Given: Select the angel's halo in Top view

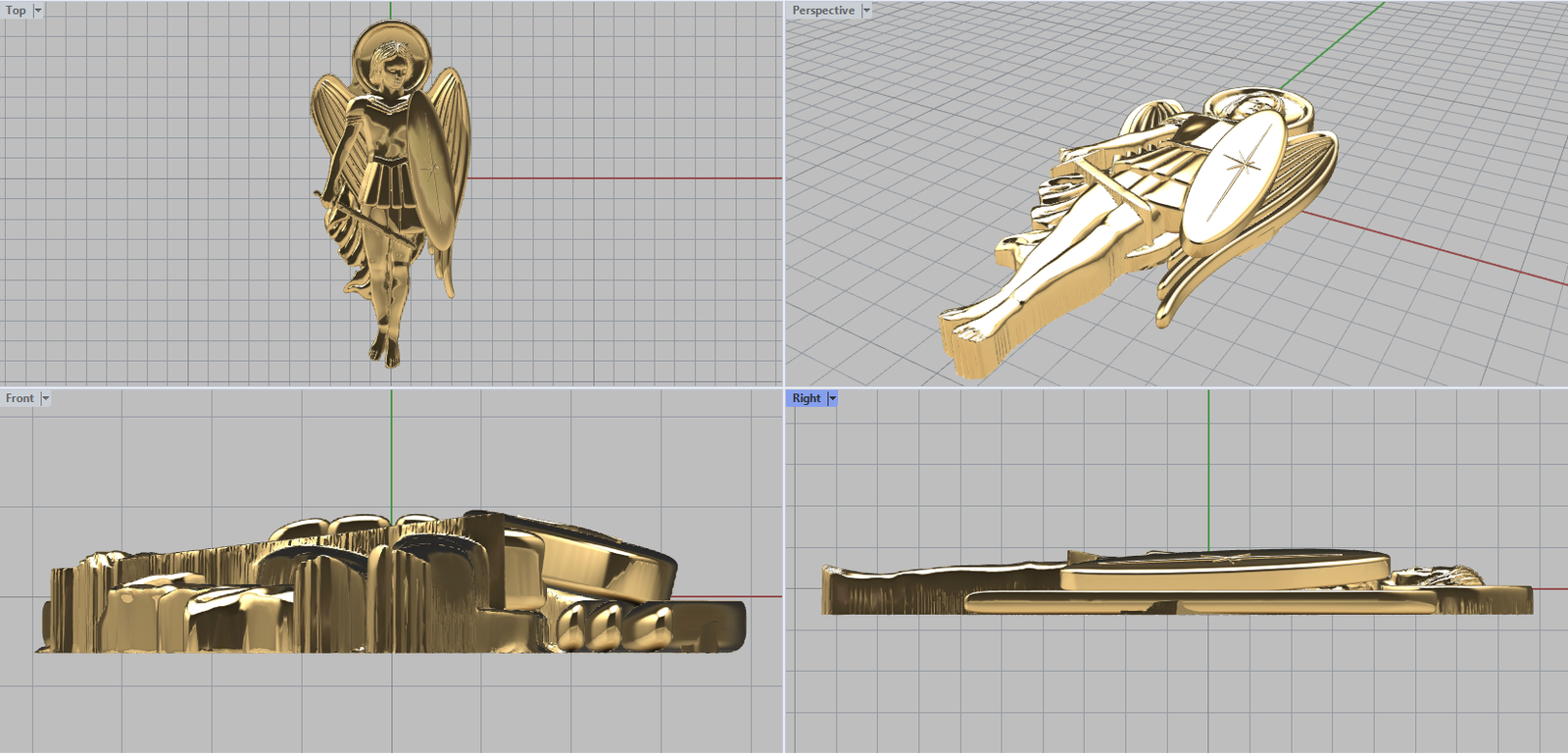Looking at the screenshot, I should (370, 39).
